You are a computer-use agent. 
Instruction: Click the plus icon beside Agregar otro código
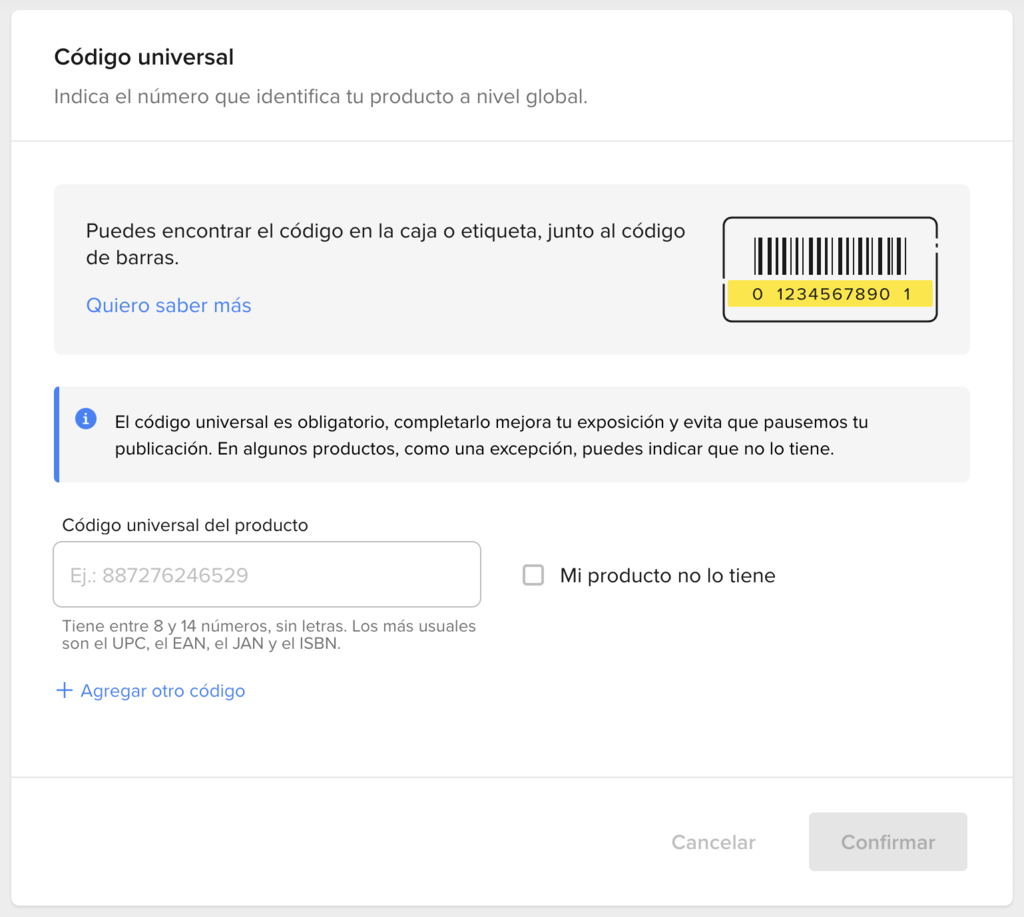pyautogui.click(x=64, y=690)
